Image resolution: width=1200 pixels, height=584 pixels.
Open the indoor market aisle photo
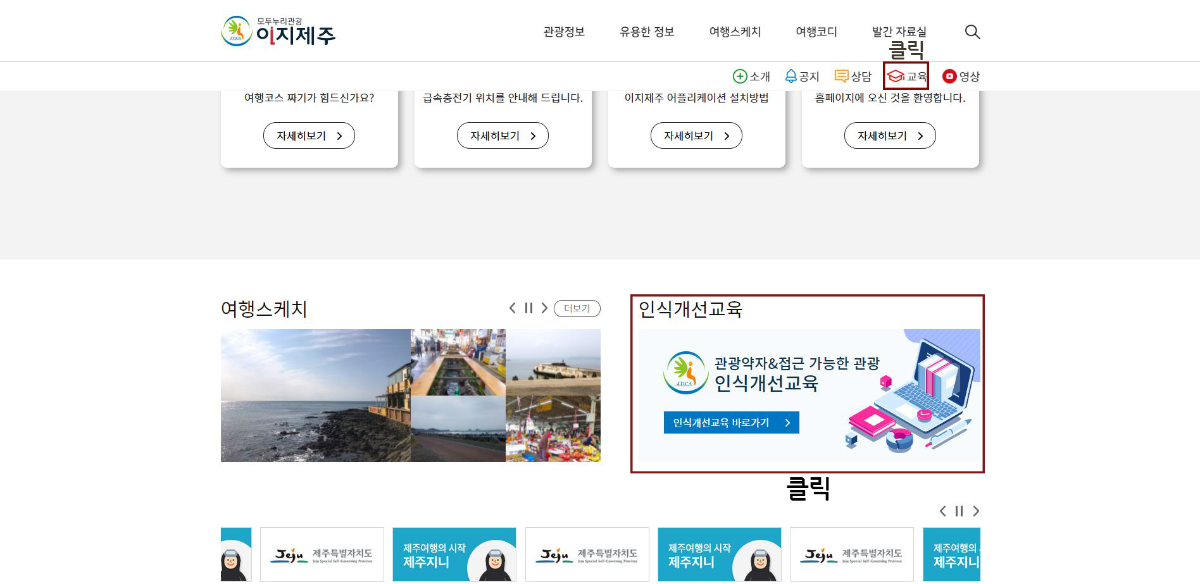[458, 362]
